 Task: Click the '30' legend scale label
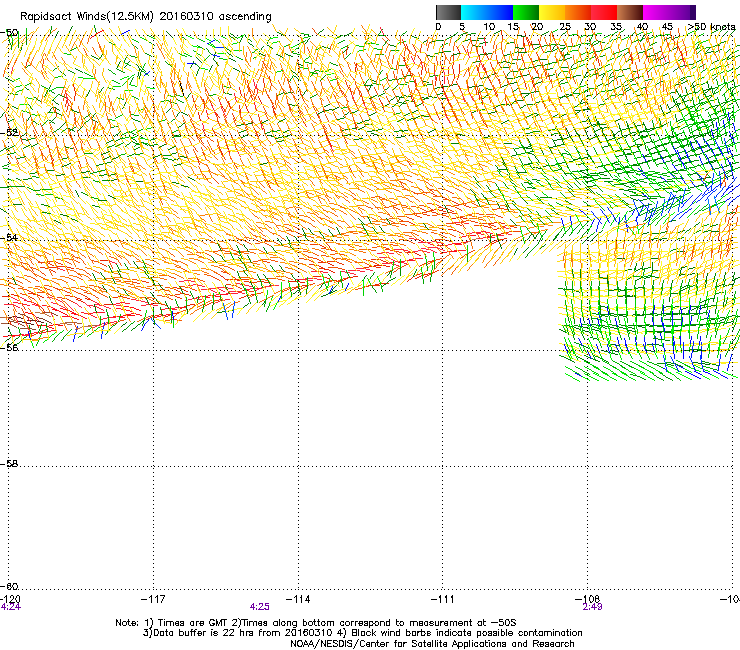pyautogui.click(x=590, y=27)
